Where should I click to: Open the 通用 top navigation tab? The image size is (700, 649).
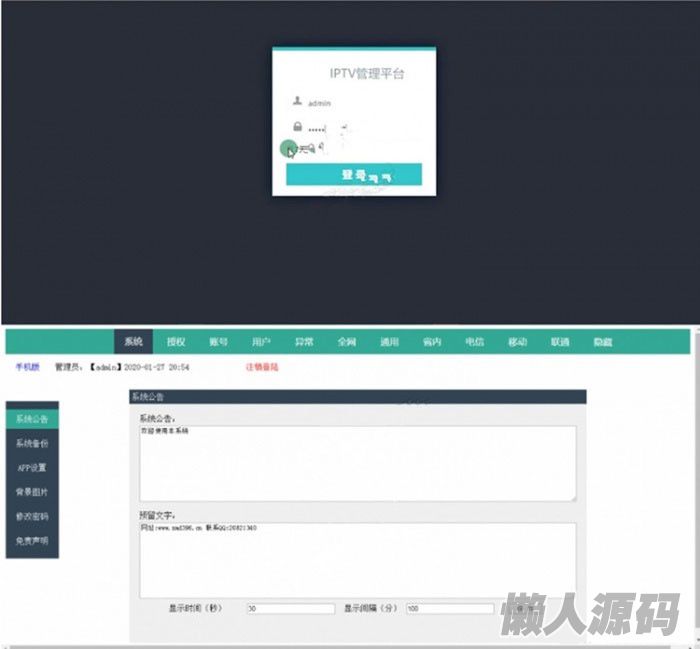tap(389, 342)
